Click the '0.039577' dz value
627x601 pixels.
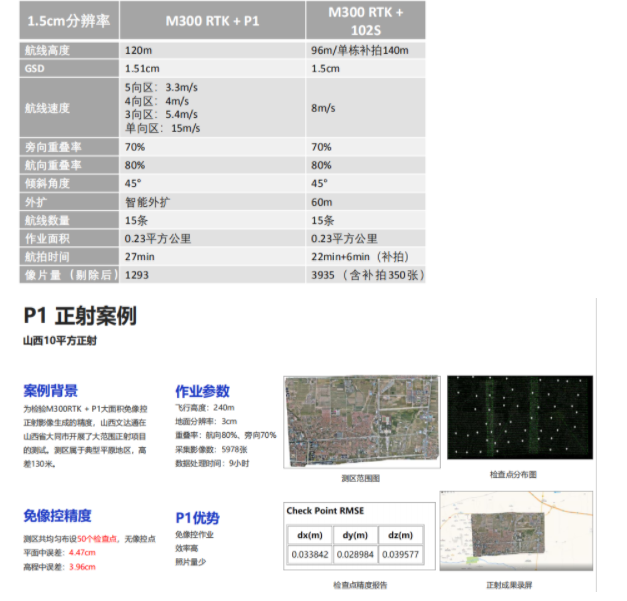point(401,555)
